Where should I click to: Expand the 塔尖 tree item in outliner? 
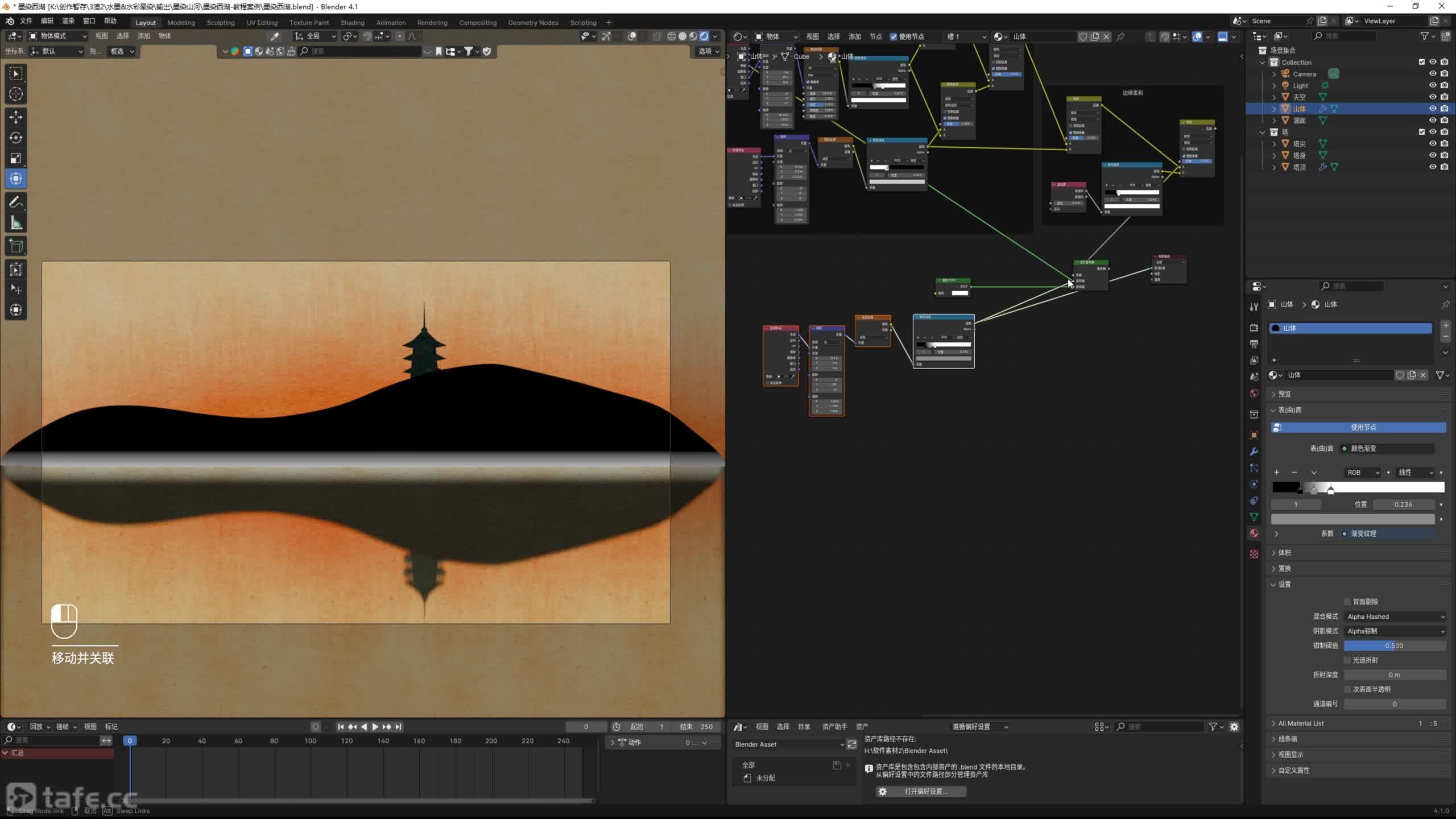[x=1274, y=144]
